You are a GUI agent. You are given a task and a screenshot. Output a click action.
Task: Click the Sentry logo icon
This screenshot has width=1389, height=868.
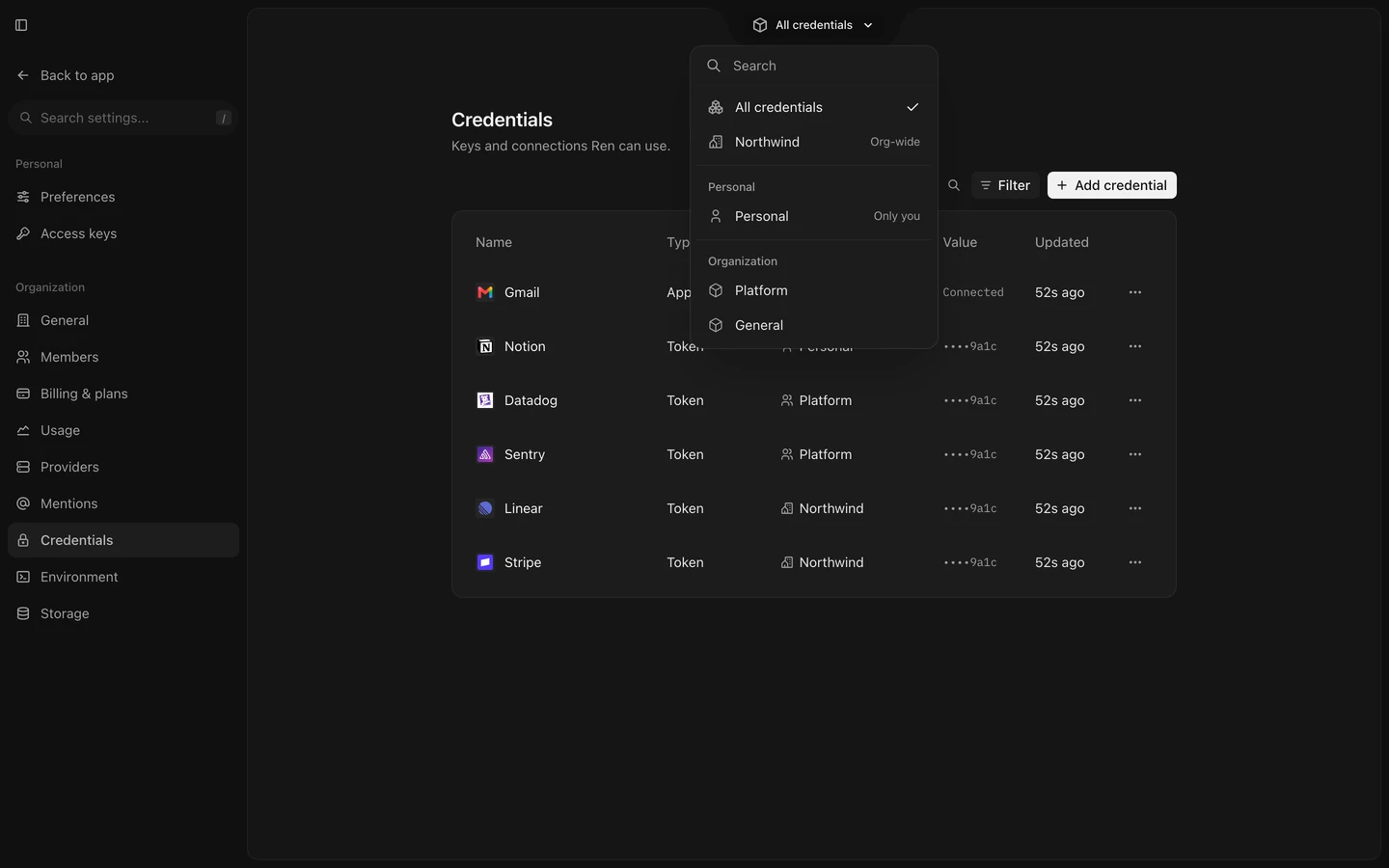click(x=485, y=454)
